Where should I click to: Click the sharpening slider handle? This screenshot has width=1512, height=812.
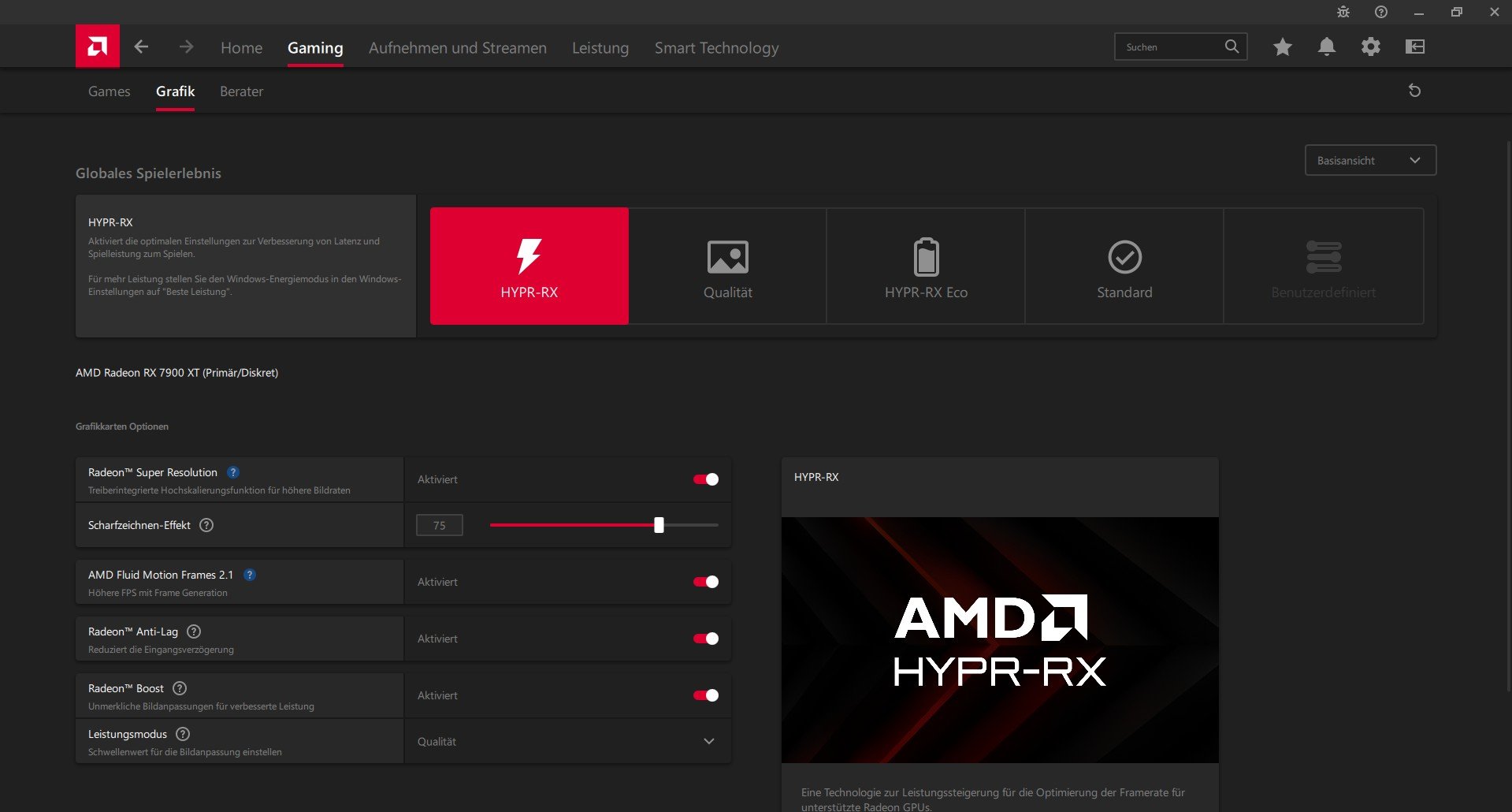coord(659,525)
